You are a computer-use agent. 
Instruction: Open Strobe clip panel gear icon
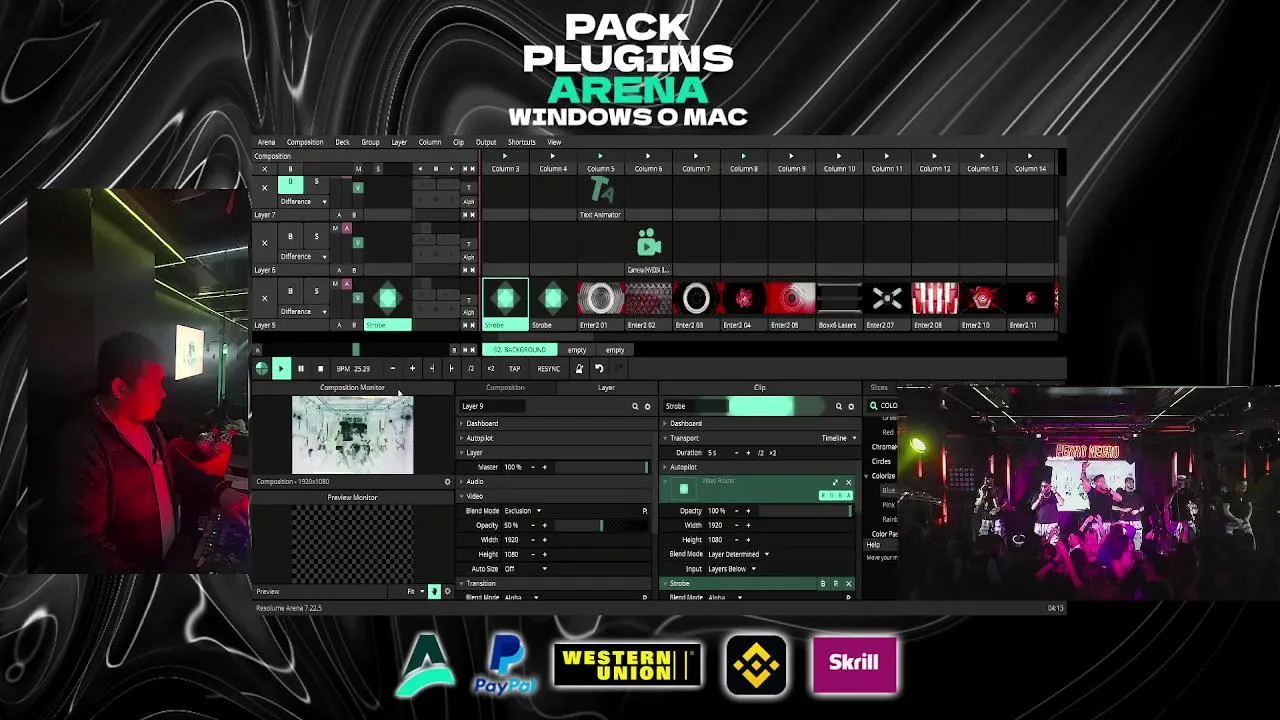coord(851,406)
